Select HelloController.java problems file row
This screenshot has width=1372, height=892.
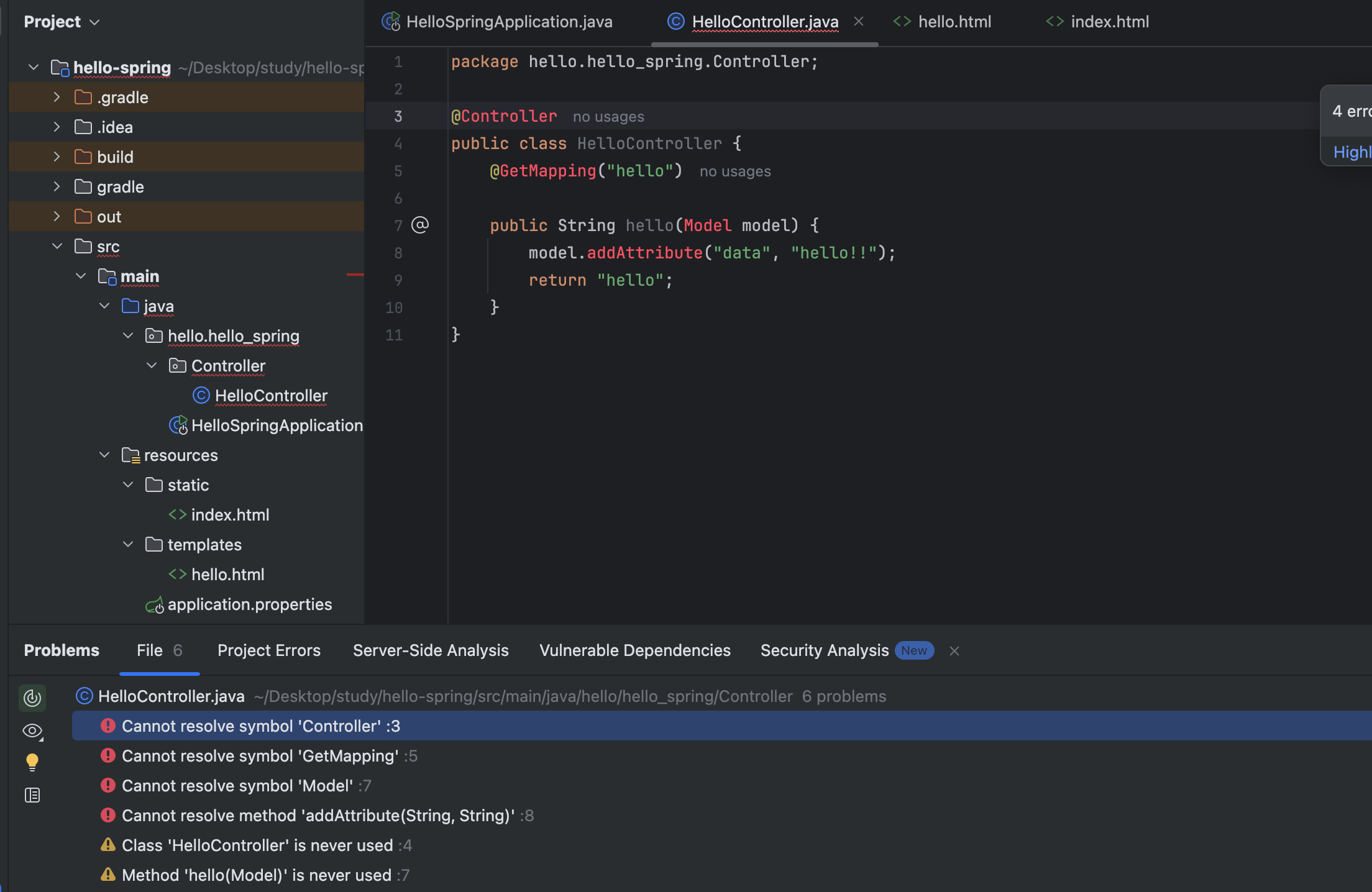point(722,696)
